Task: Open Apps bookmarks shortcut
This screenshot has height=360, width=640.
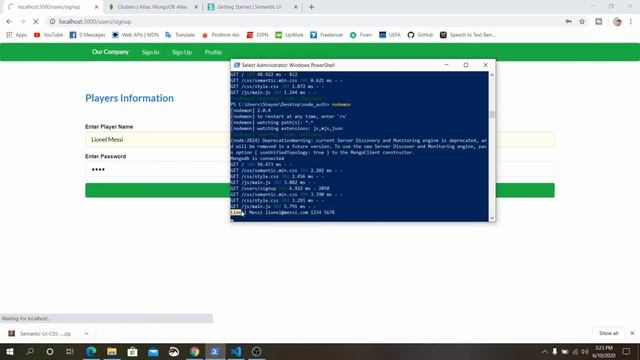Action: point(17,35)
